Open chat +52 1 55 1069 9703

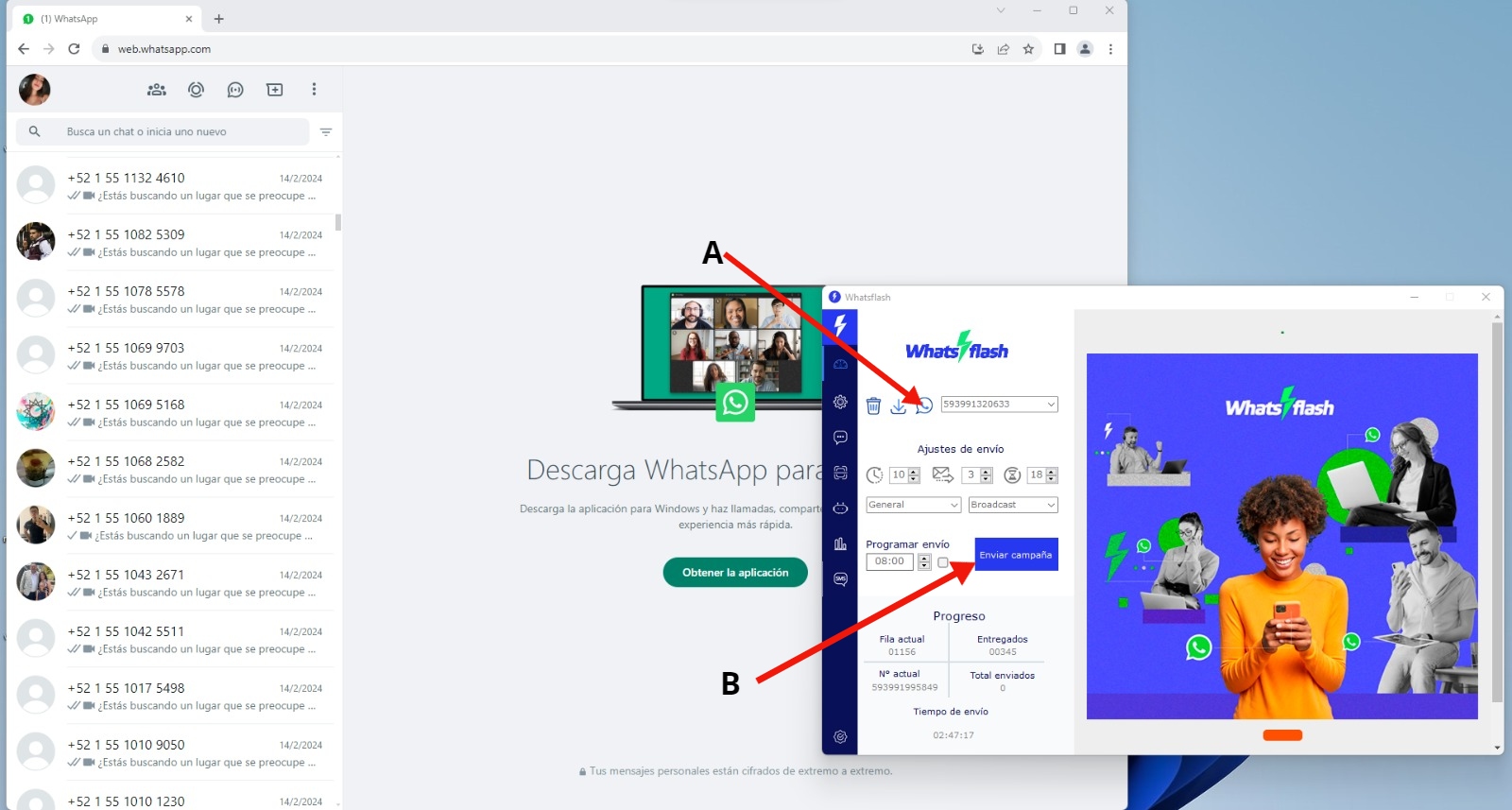174,356
